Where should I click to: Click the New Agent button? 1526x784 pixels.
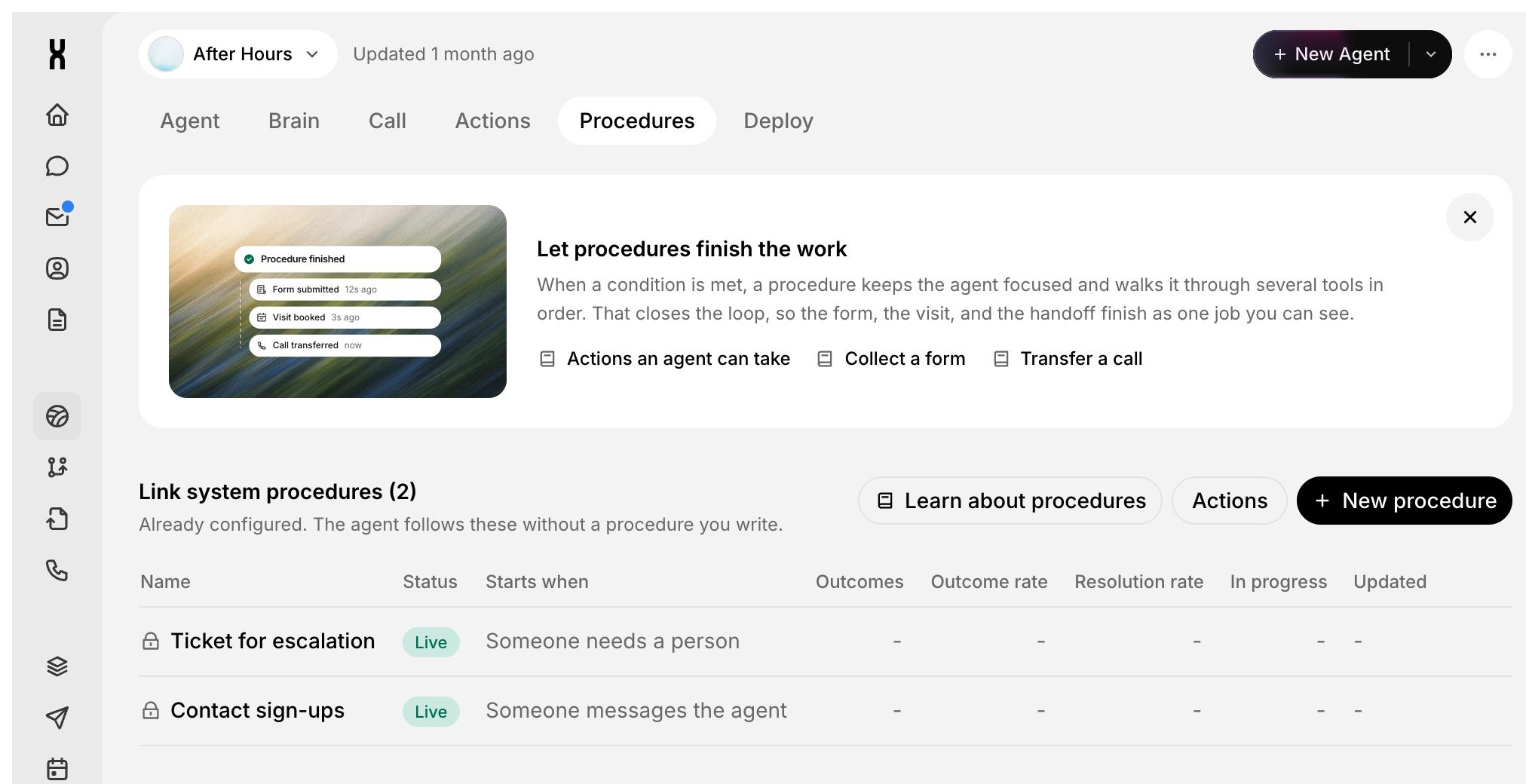click(x=1331, y=54)
